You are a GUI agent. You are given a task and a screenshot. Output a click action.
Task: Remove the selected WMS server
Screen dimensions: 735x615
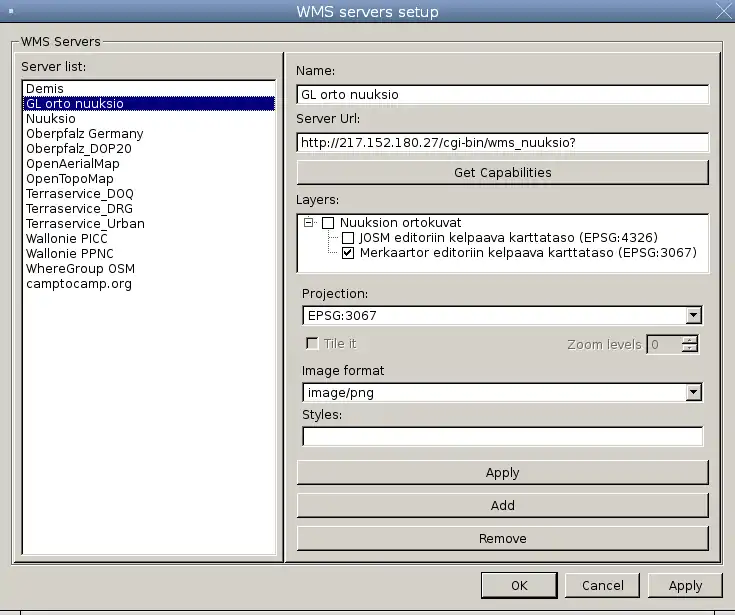coord(502,539)
